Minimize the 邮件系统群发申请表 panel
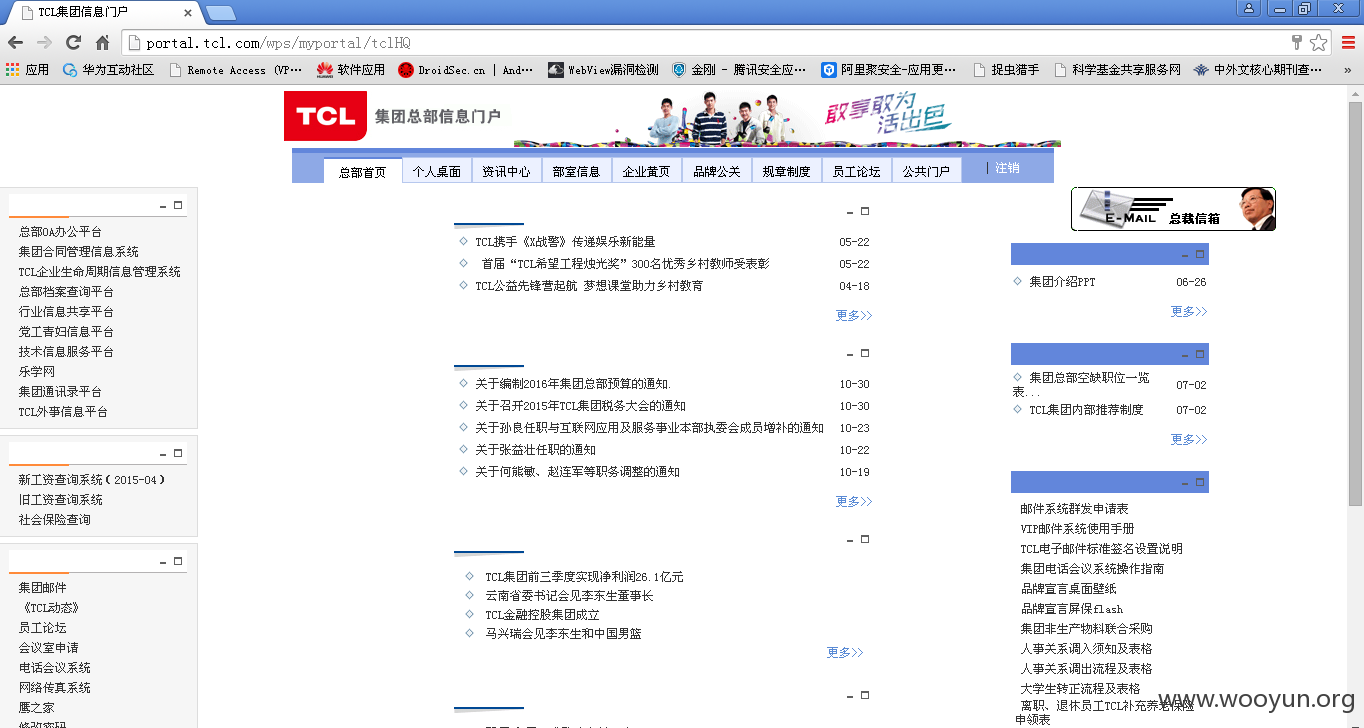Image resolution: width=1364 pixels, height=728 pixels. pyautogui.click(x=1186, y=482)
